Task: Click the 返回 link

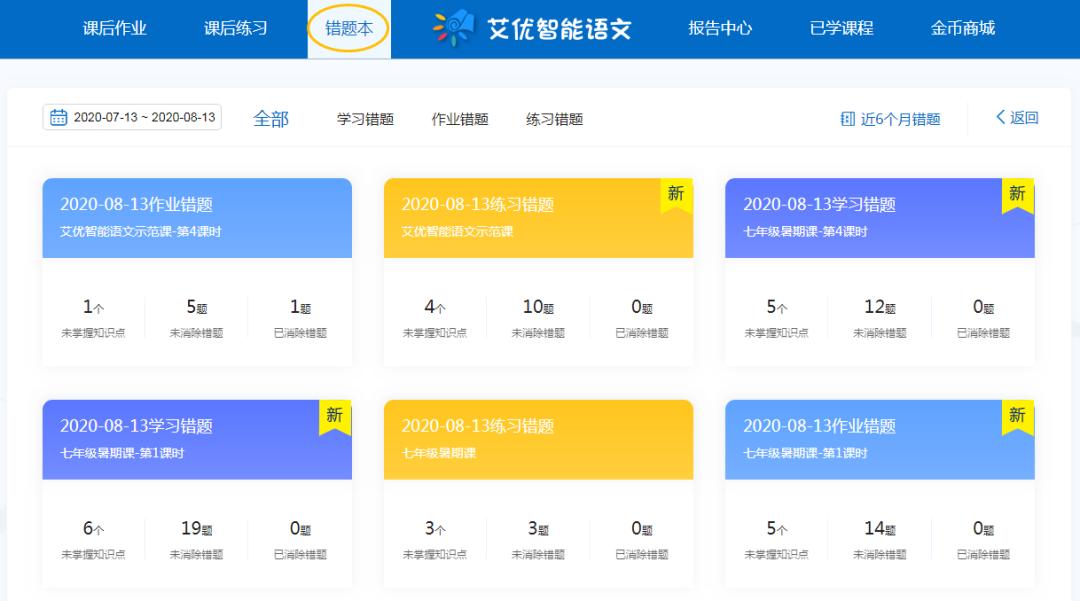Action: point(1022,118)
